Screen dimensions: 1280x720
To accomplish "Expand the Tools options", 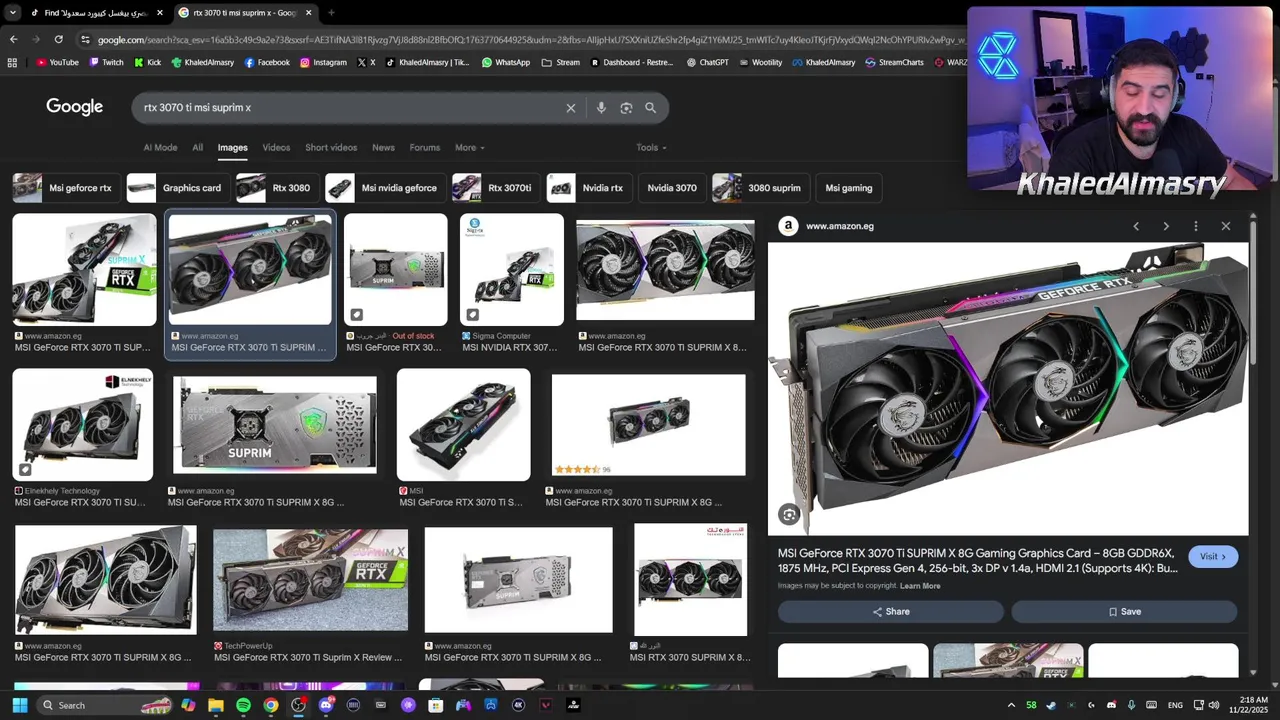I will [x=651, y=147].
